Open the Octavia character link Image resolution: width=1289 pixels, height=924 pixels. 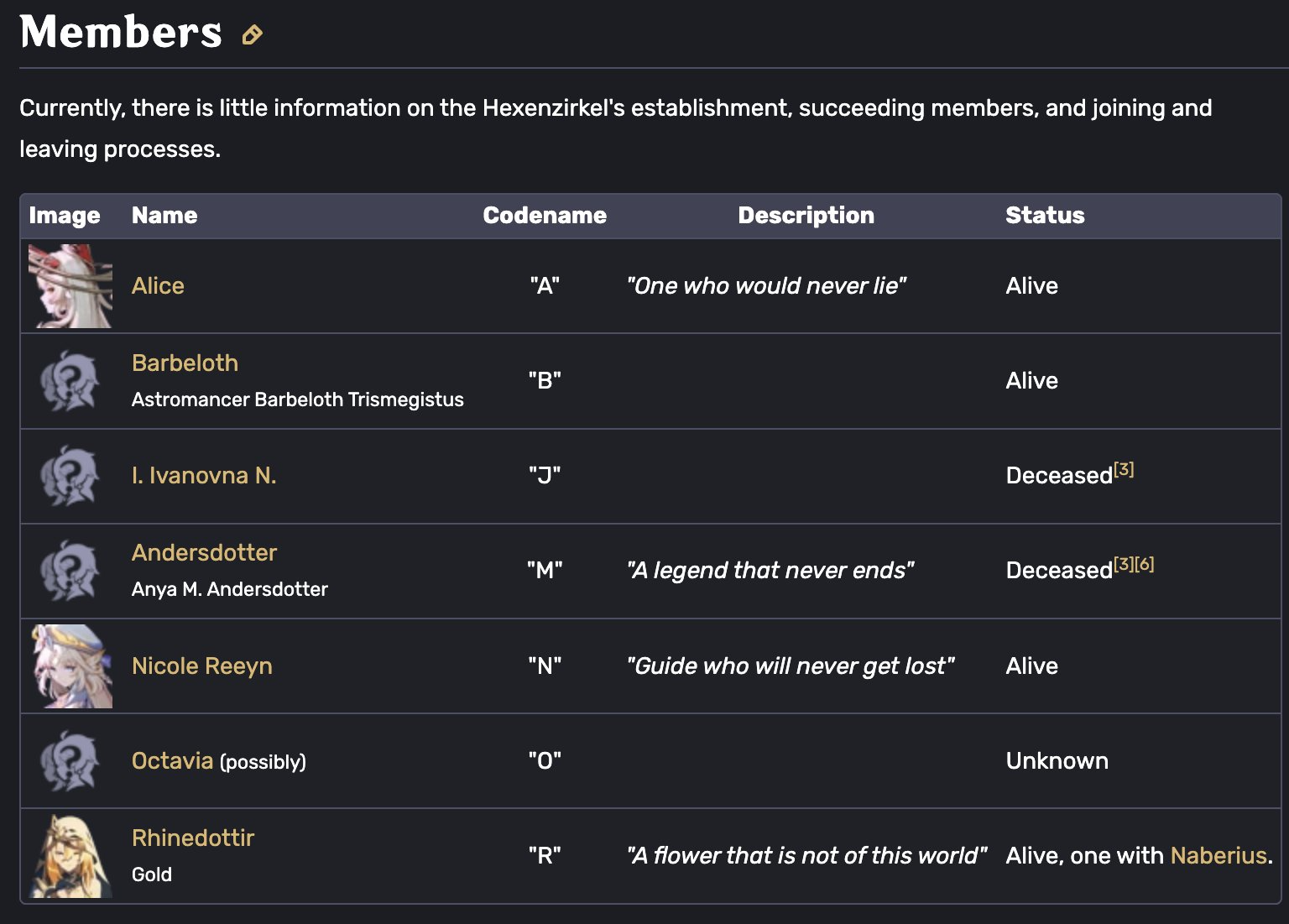click(x=172, y=760)
